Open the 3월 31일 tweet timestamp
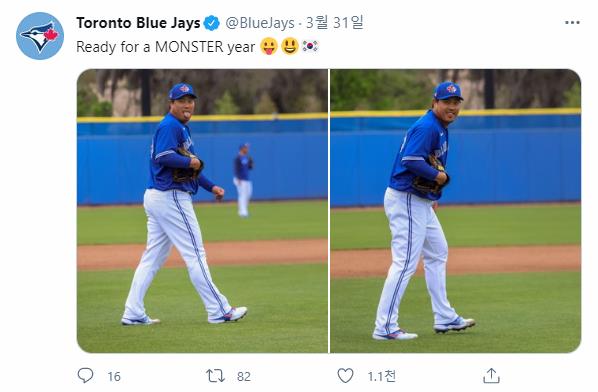 pyautogui.click(x=334, y=23)
